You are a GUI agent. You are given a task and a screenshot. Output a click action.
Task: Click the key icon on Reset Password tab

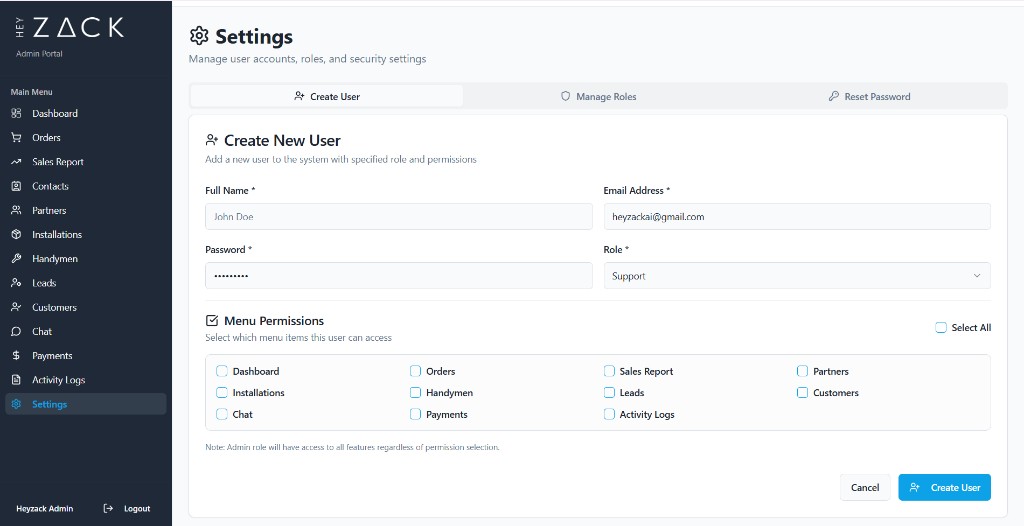[833, 96]
